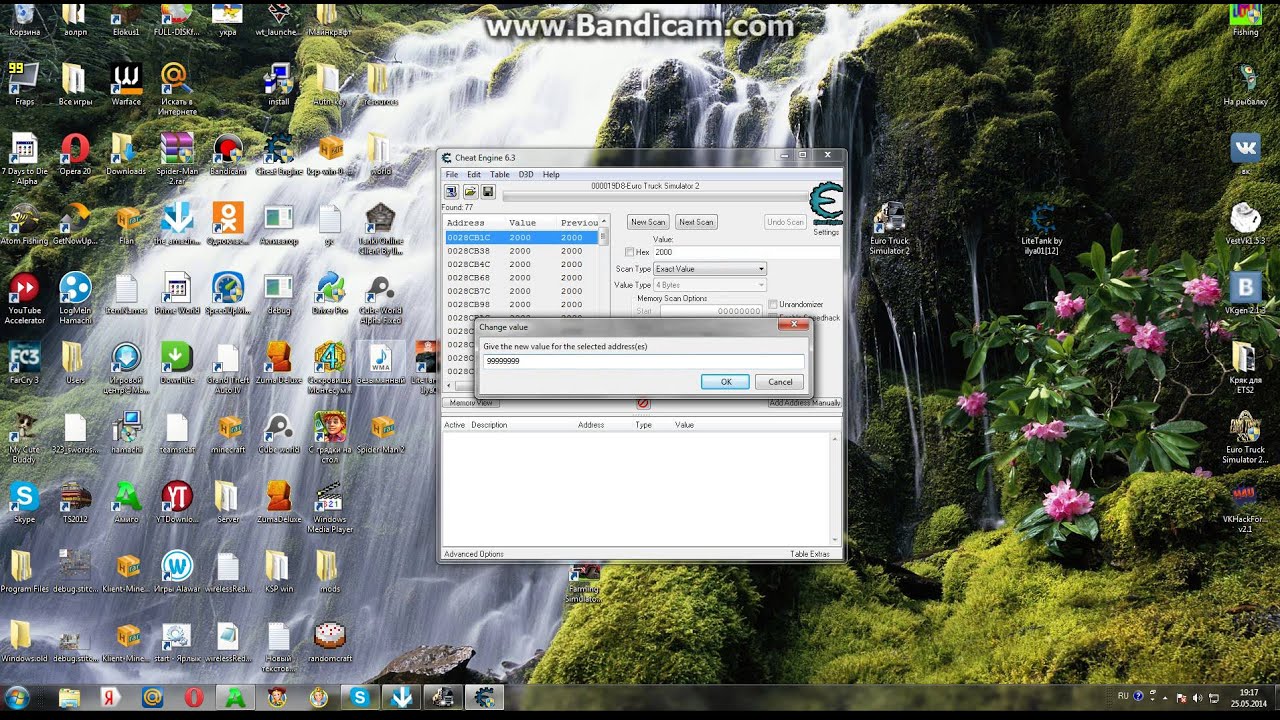The height and width of the screenshot is (720, 1280).
Task: Click the open folder icon in Cheat Engine toolbar
Action: tap(469, 191)
